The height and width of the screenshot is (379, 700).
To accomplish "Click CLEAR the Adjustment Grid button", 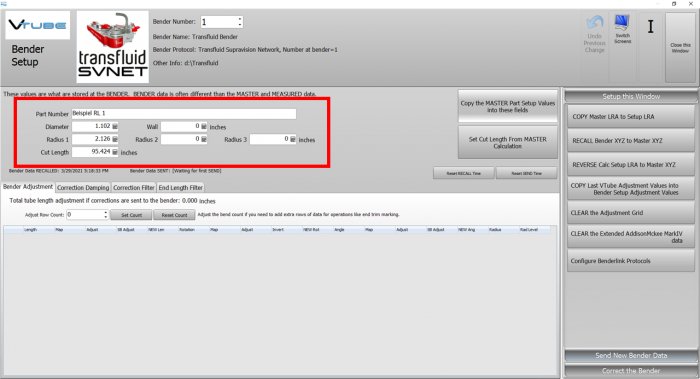I will click(x=631, y=213).
